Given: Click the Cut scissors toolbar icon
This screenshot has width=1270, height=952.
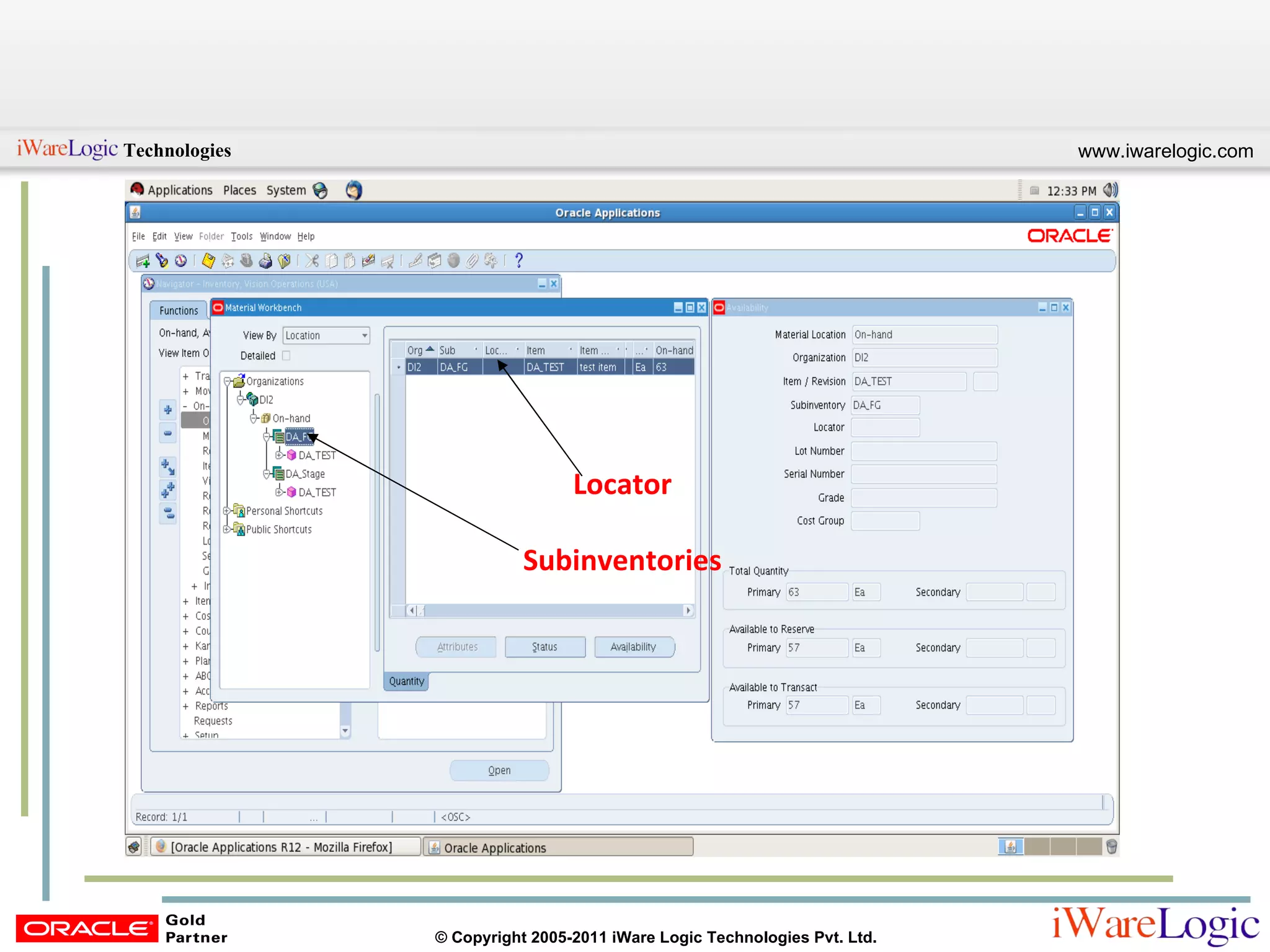Looking at the screenshot, I should tap(312, 261).
